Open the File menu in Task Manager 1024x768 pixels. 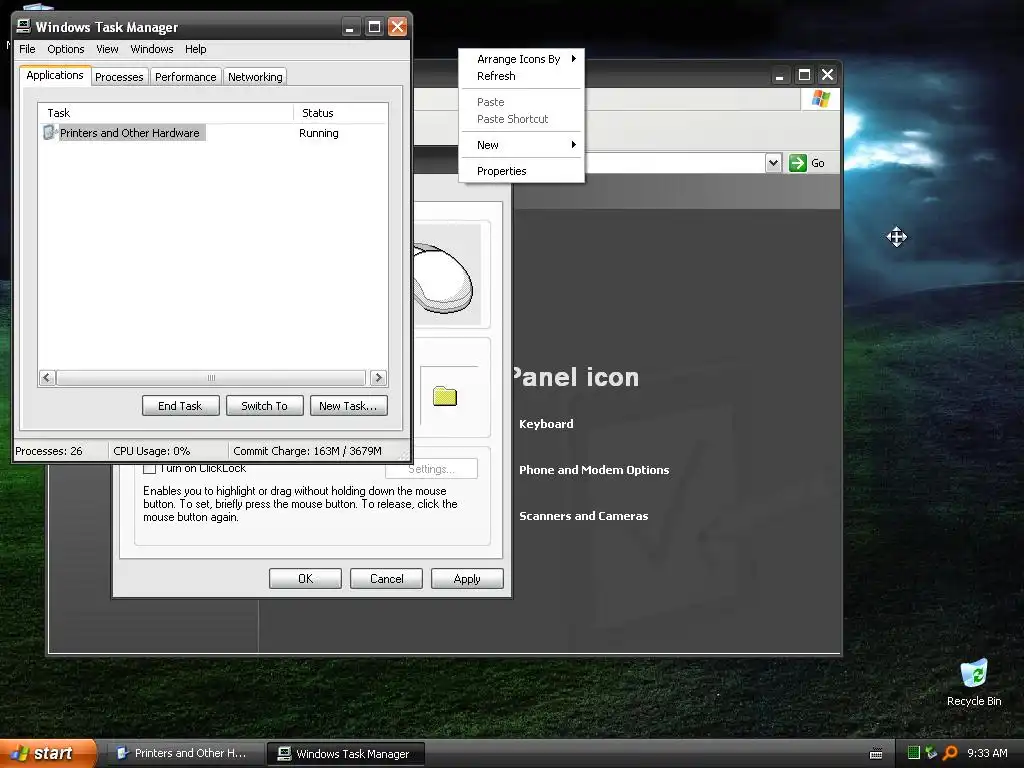pos(27,49)
